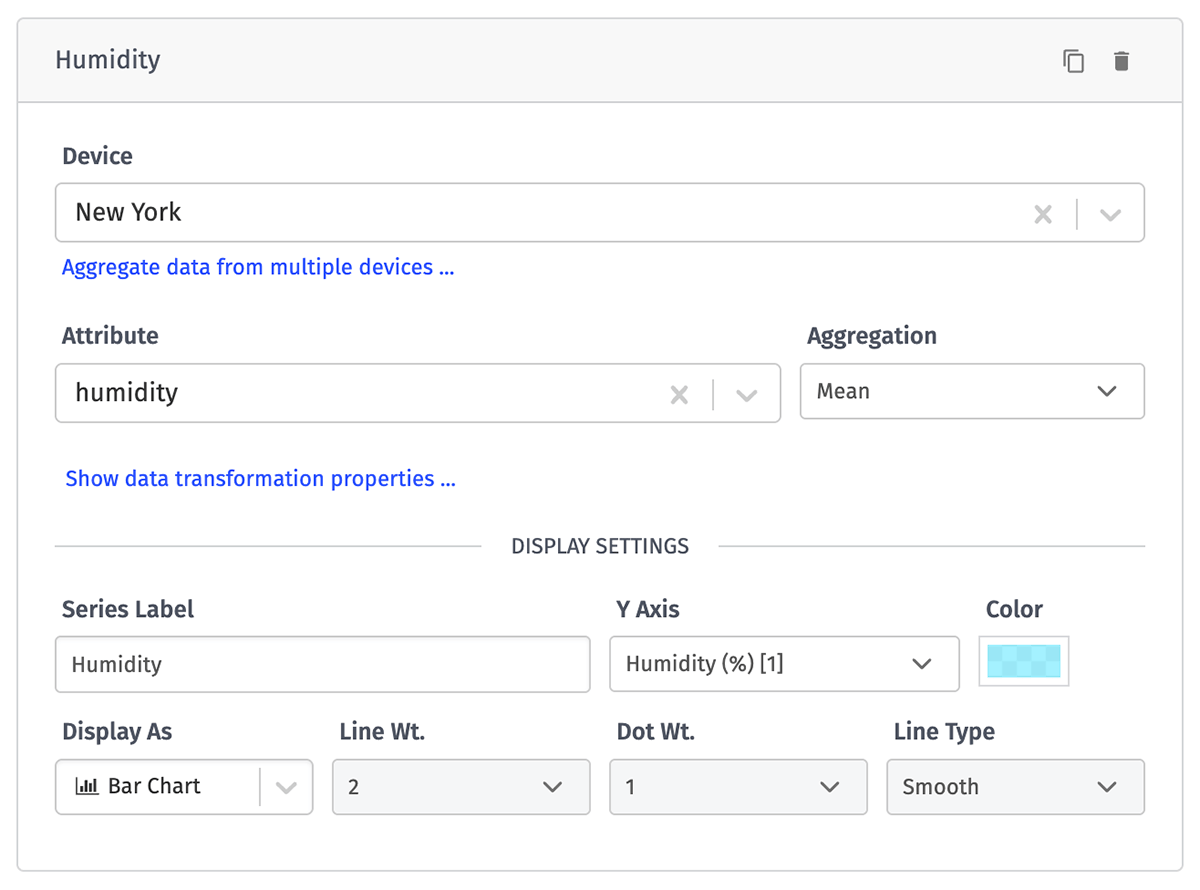Viewport: 1200px width, 890px height.
Task: Delete the Humidity series with trash icon
Action: (x=1121, y=61)
